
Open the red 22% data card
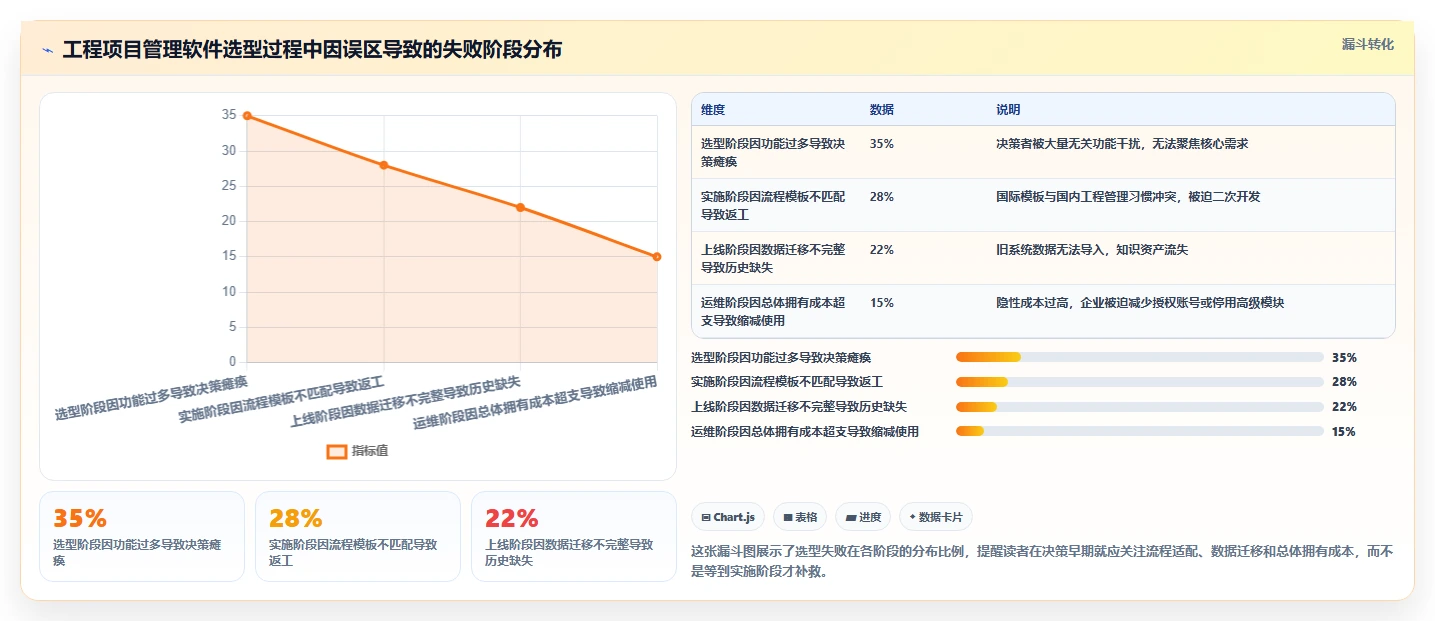[574, 536]
